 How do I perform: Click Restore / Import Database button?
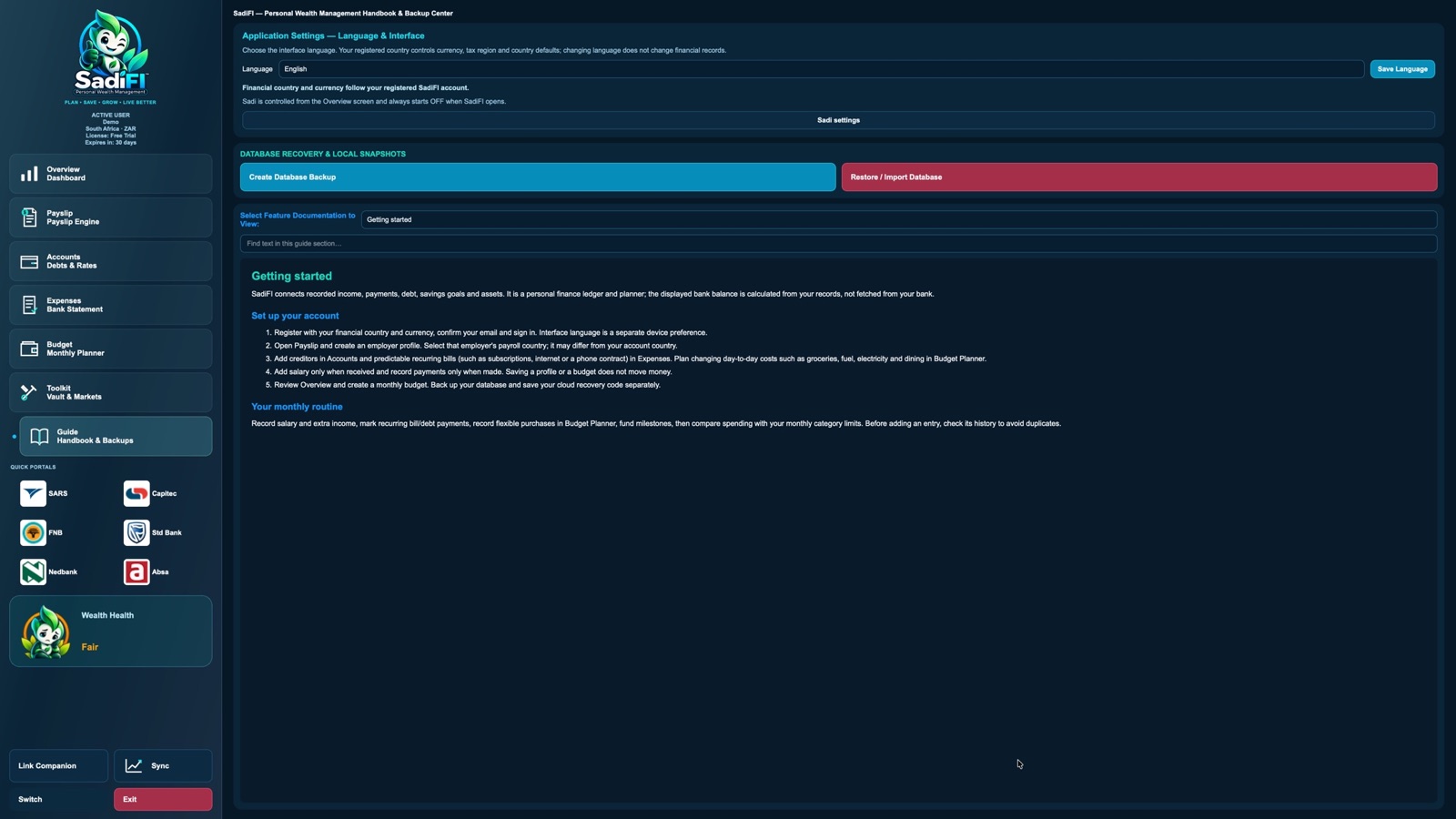(1139, 177)
